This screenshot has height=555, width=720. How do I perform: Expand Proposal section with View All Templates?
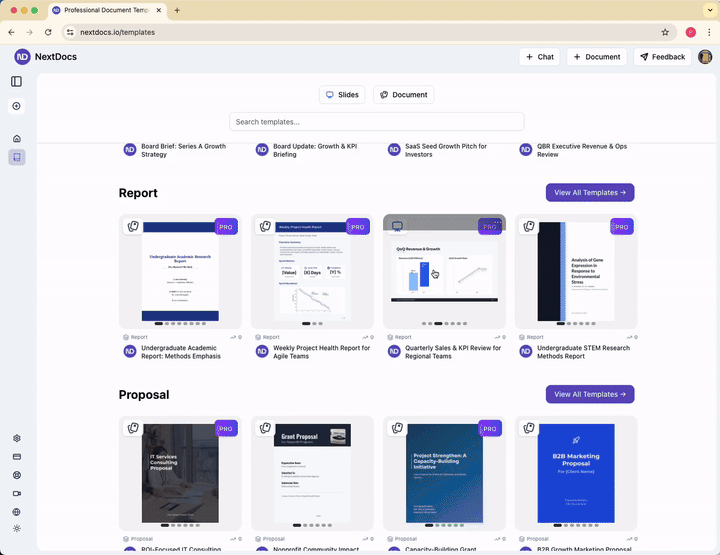coord(589,394)
